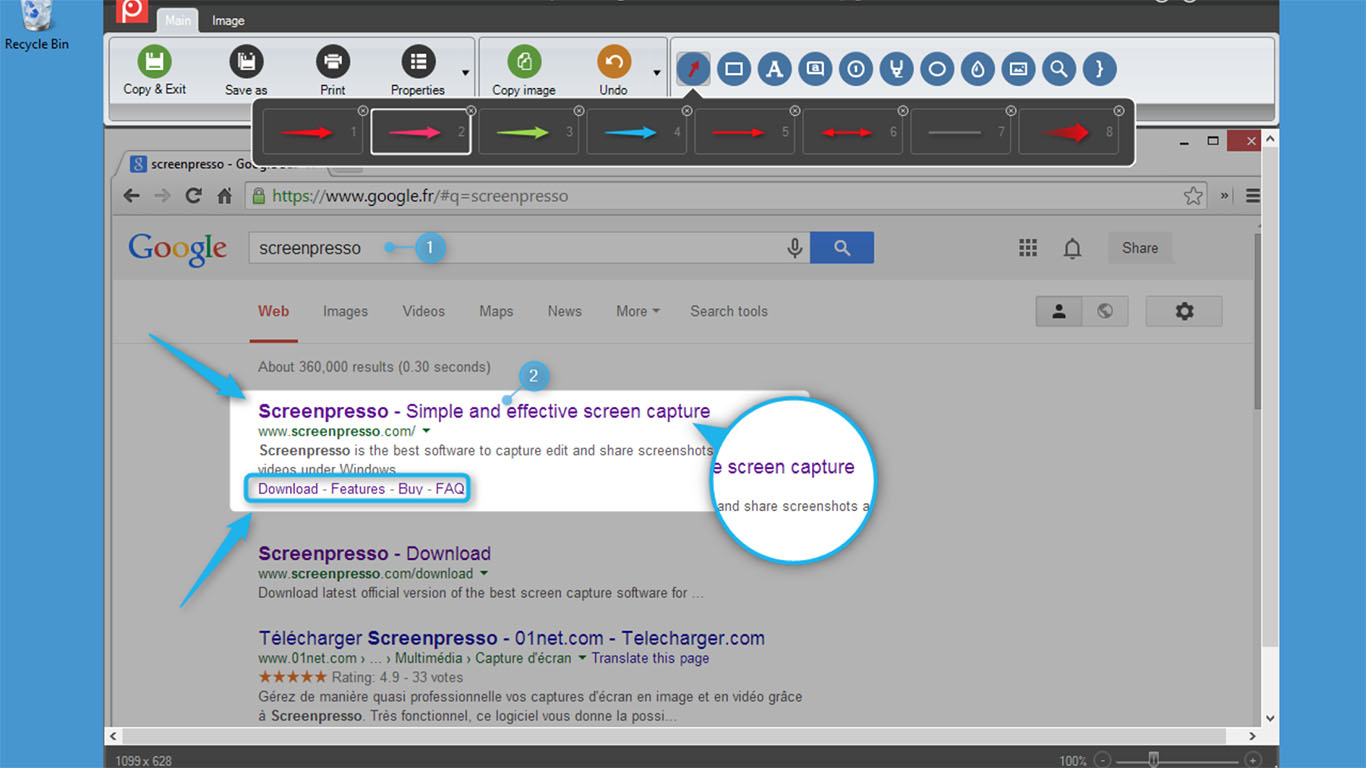
Task: Click the browser reload icon in the capture
Action: tap(194, 196)
